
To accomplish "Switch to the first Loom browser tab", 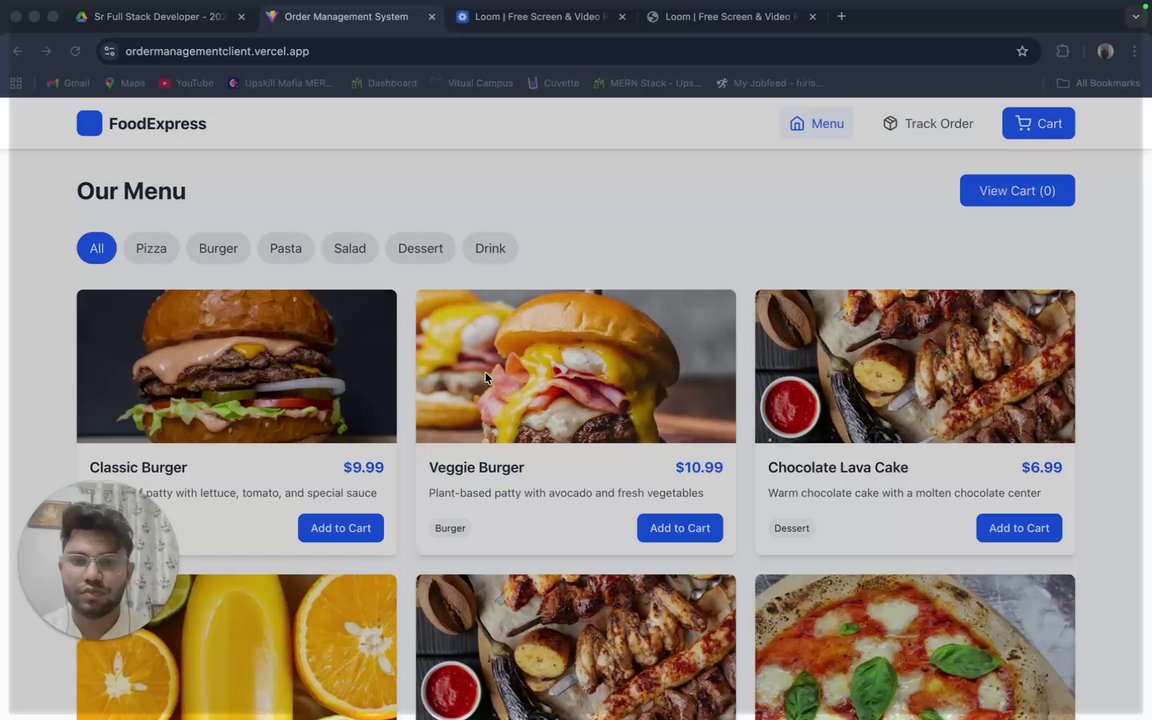I will [x=541, y=16].
